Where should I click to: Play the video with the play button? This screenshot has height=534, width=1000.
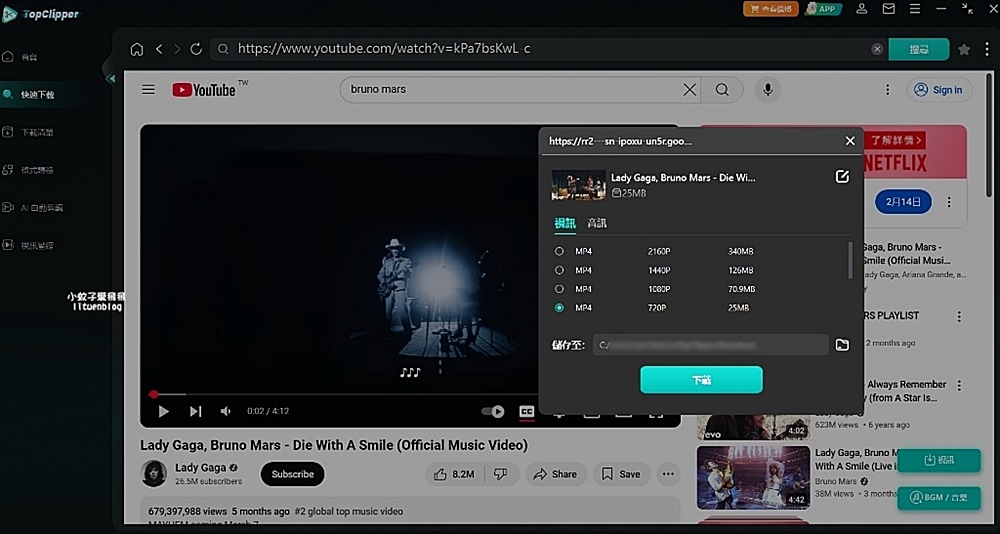pos(163,412)
